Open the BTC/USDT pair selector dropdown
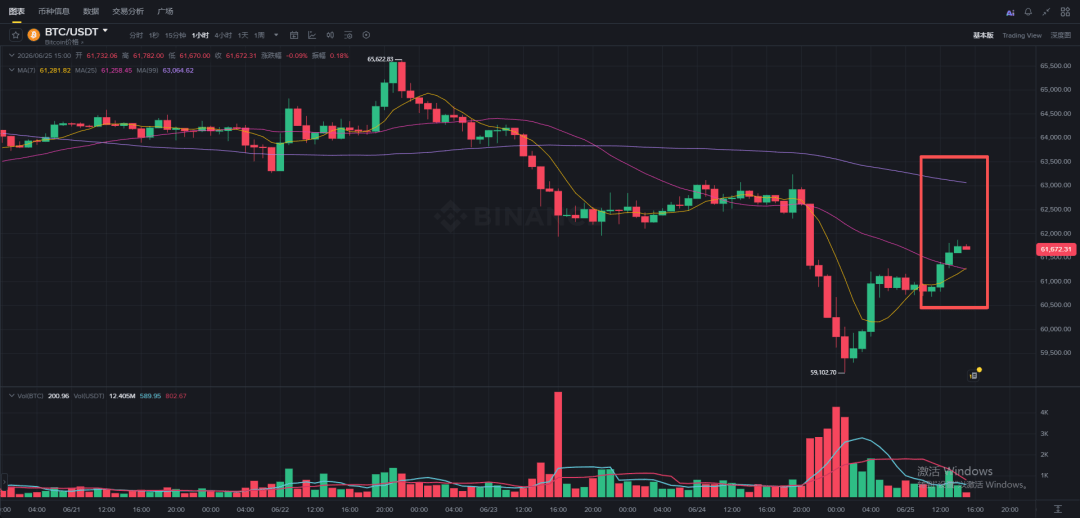1080x518 pixels. pyautogui.click(x=105, y=31)
